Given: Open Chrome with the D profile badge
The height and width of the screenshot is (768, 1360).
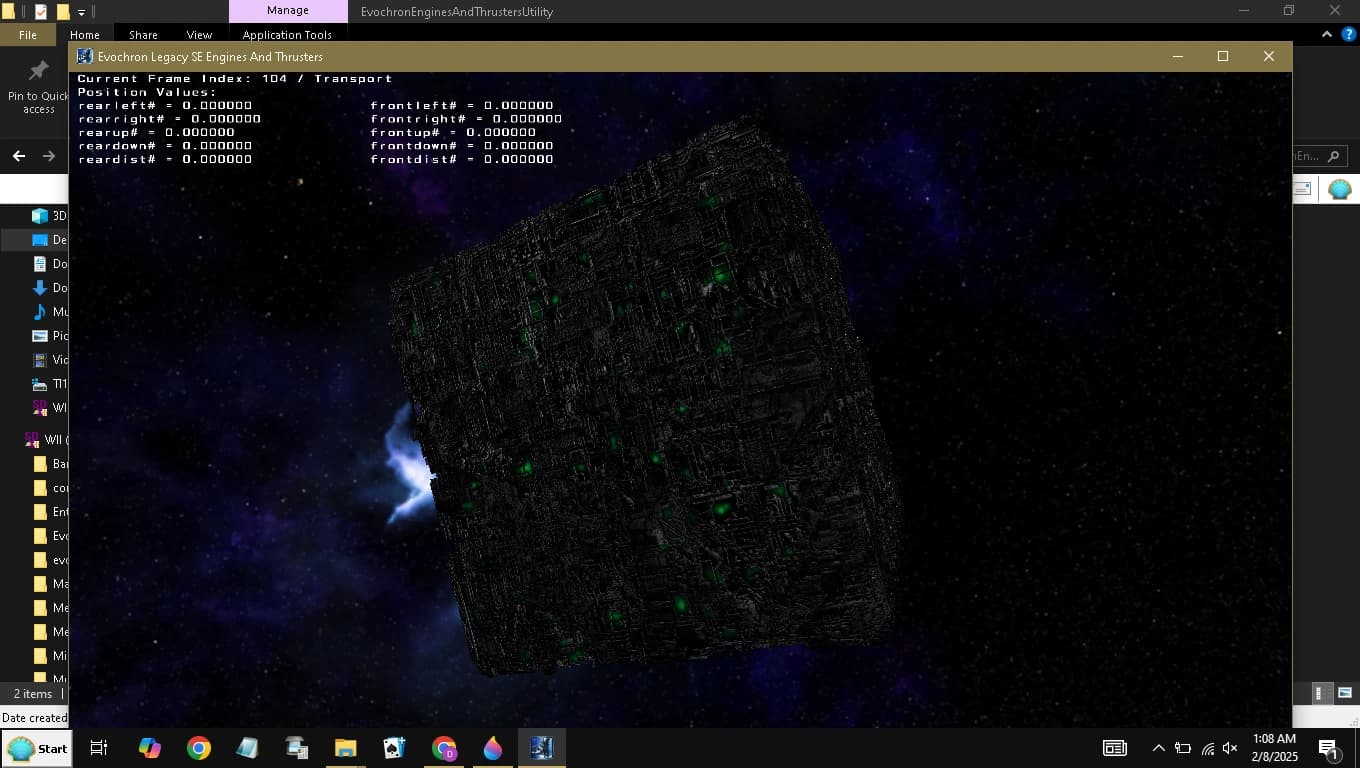Looking at the screenshot, I should coord(443,748).
